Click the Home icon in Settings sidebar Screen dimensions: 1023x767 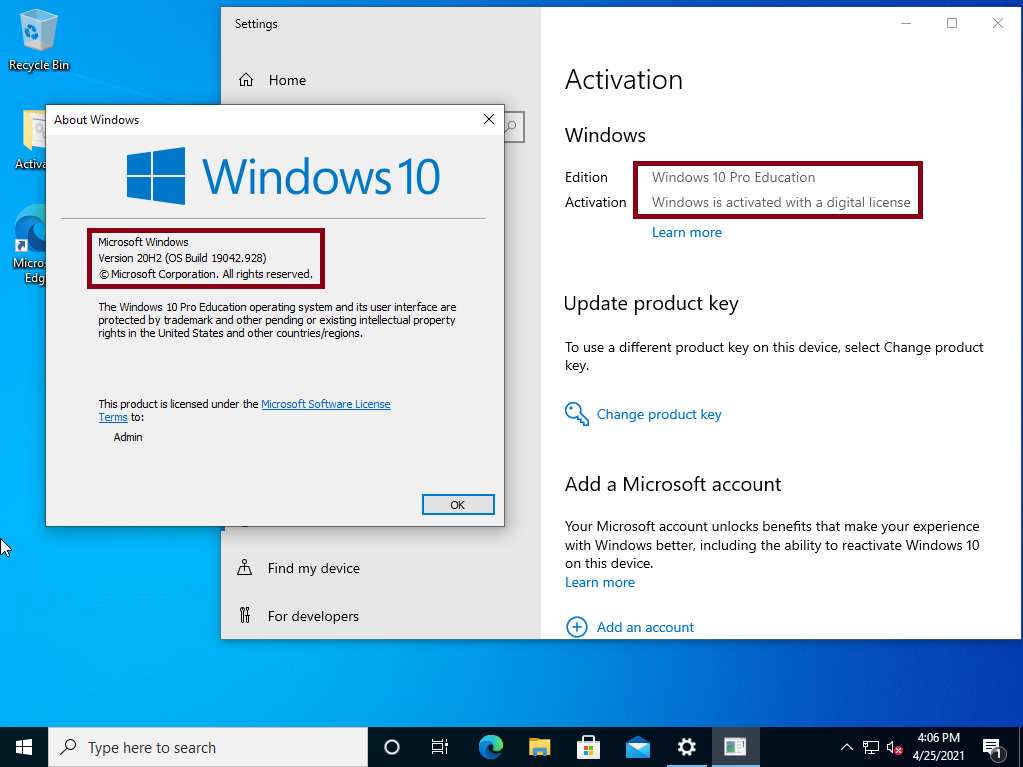(x=246, y=80)
